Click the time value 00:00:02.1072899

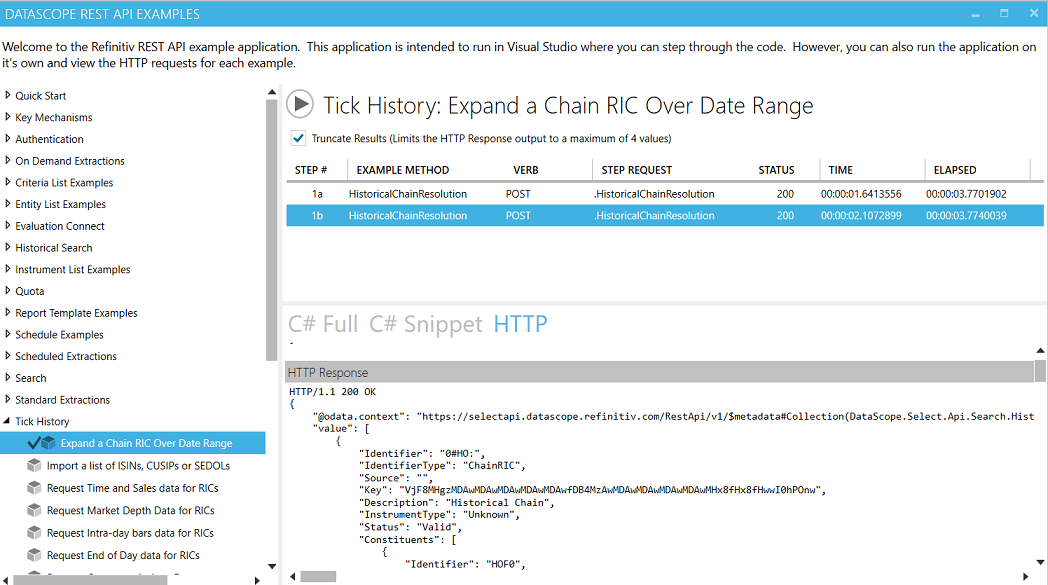coord(861,215)
